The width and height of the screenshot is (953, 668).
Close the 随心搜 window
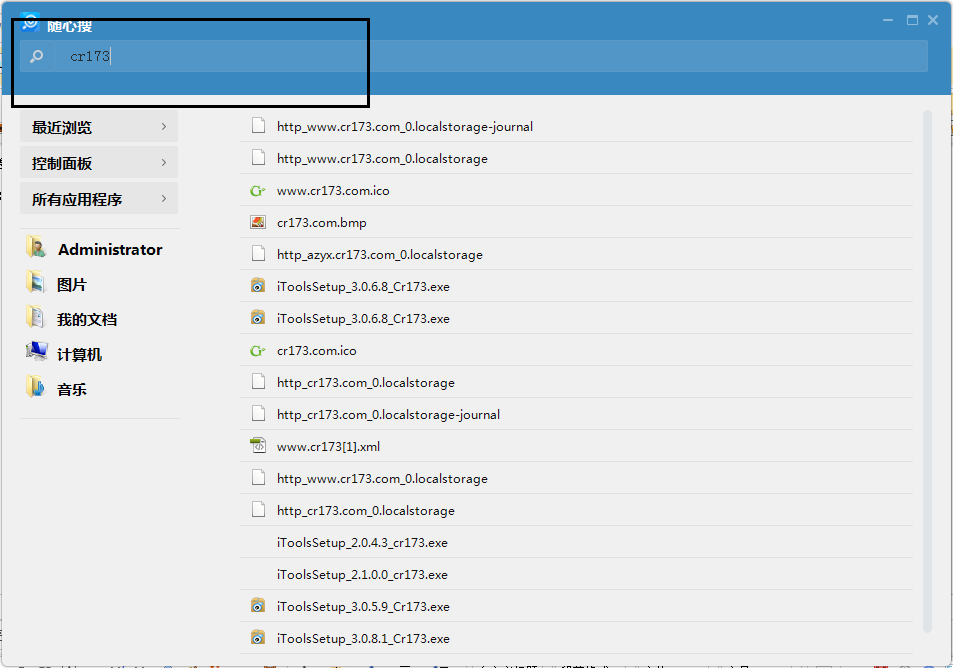[933, 20]
